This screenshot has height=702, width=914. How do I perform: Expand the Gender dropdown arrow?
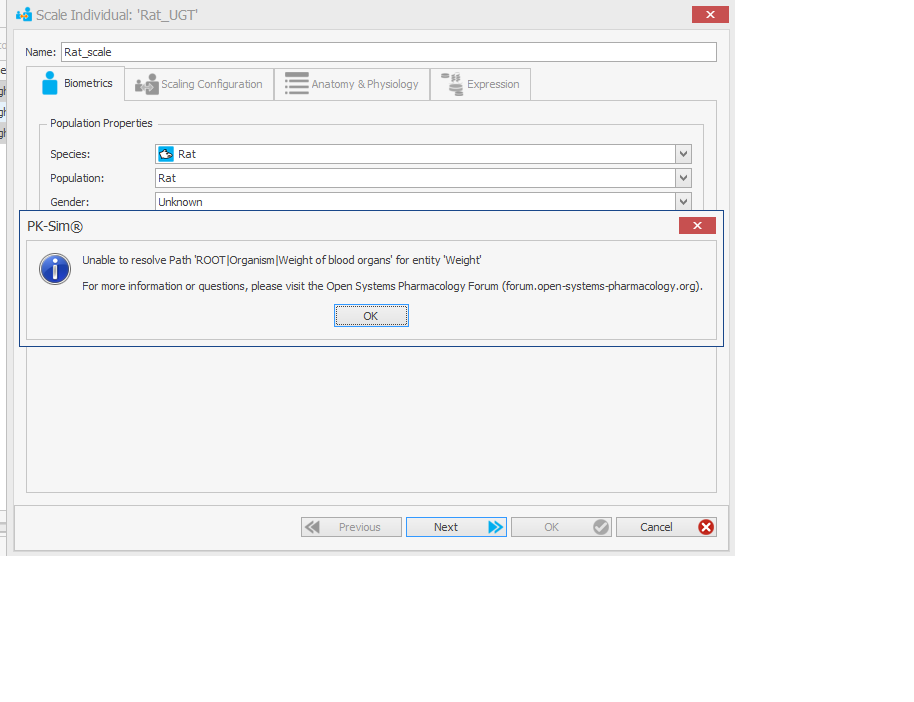click(683, 202)
